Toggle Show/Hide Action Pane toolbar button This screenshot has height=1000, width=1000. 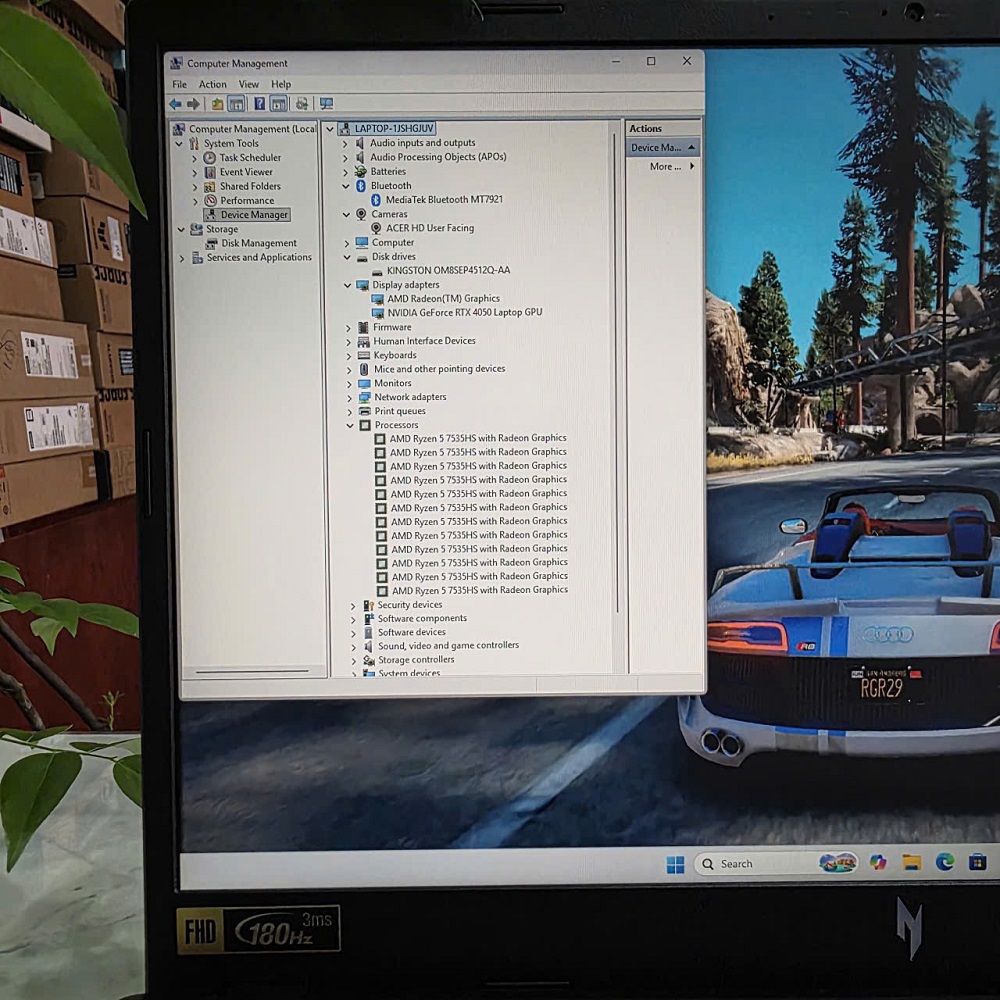pos(279,103)
